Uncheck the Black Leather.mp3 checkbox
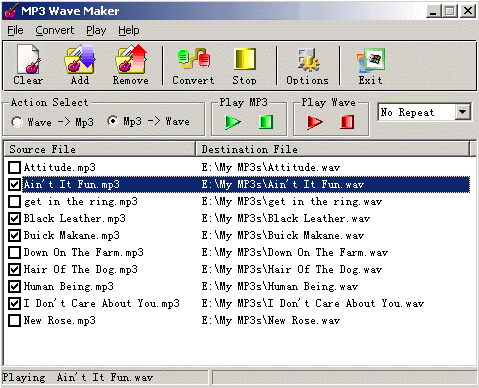Viewport: 479px width, 388px height. pyautogui.click(x=14, y=218)
